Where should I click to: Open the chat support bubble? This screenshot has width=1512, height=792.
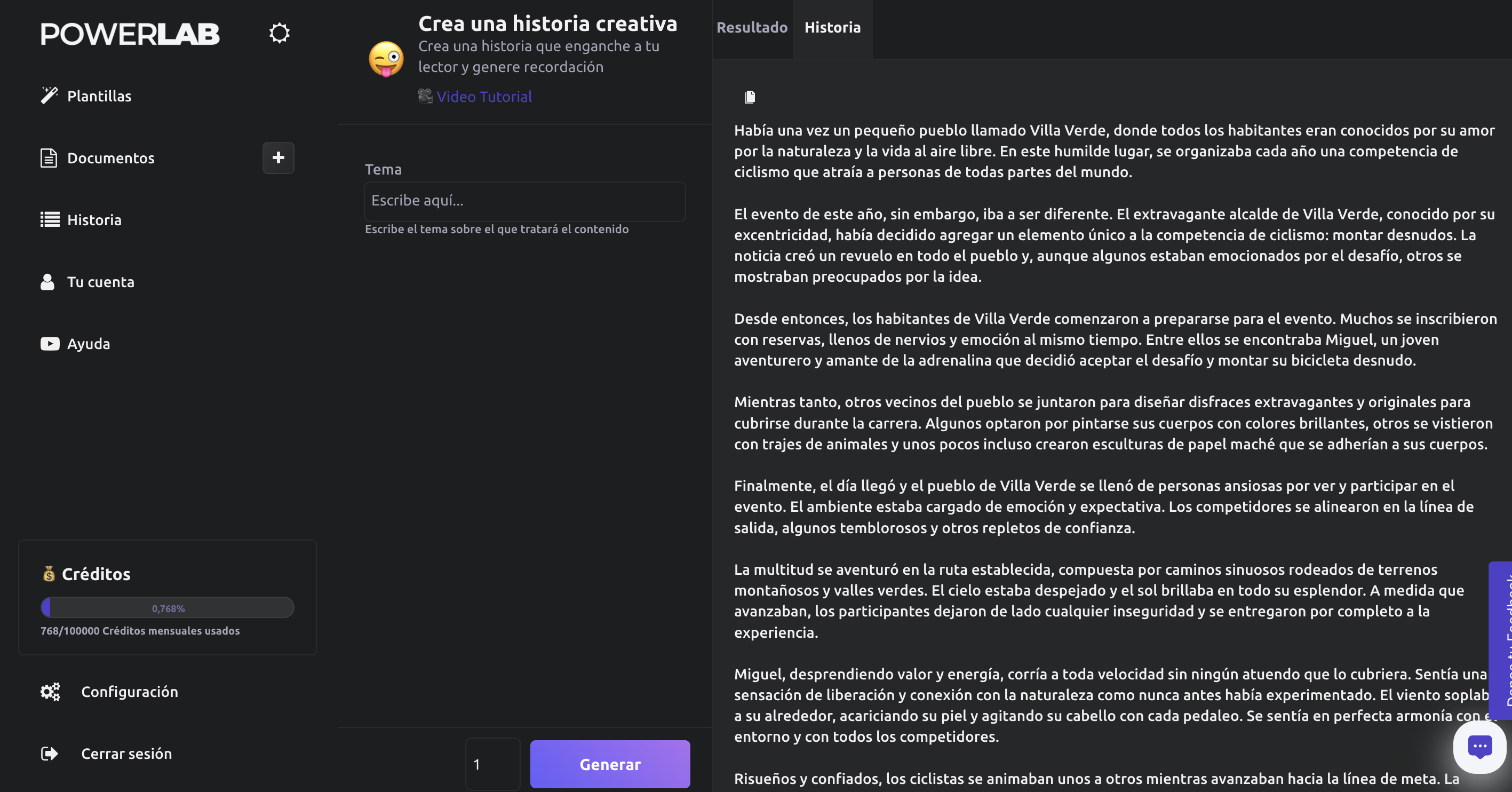pos(1479,747)
